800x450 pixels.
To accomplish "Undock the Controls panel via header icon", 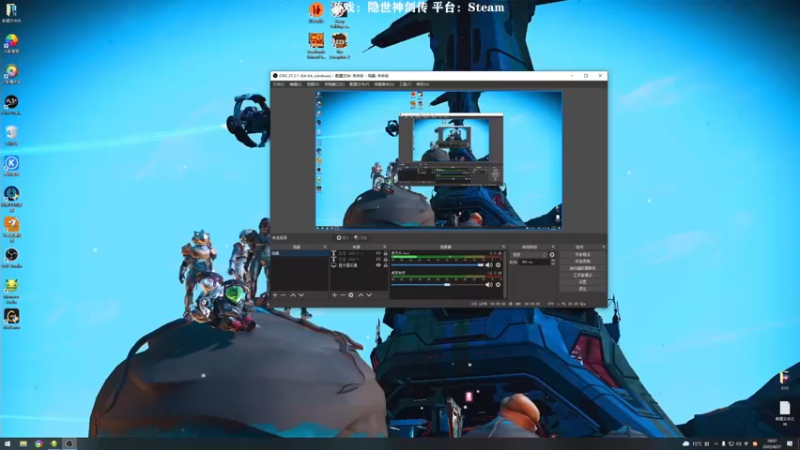I will [x=604, y=247].
